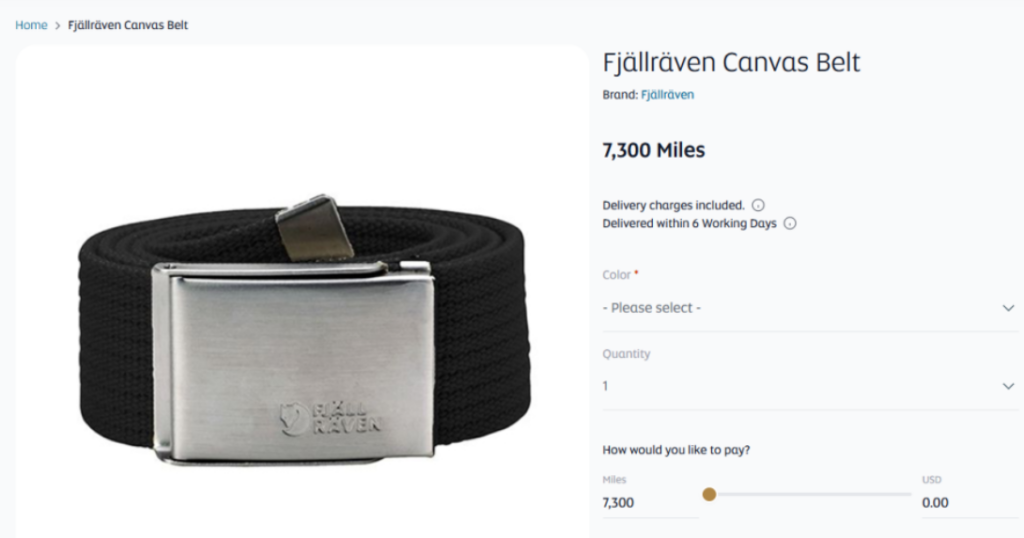
Task: Click the info icon beside Delivery charges included
Action: pos(758,205)
